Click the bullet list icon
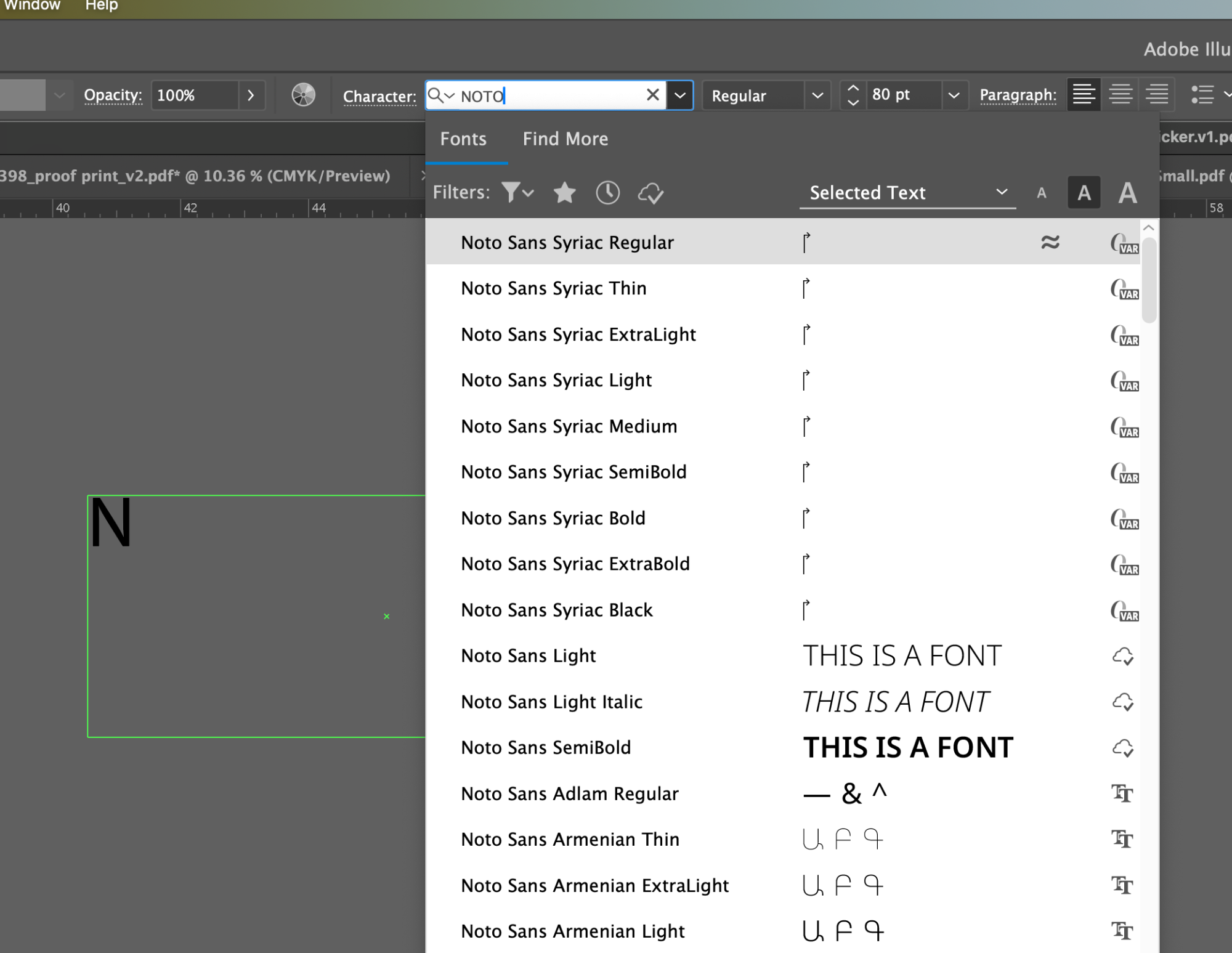Screen dimensions: 1232x953 [x=1202, y=94]
